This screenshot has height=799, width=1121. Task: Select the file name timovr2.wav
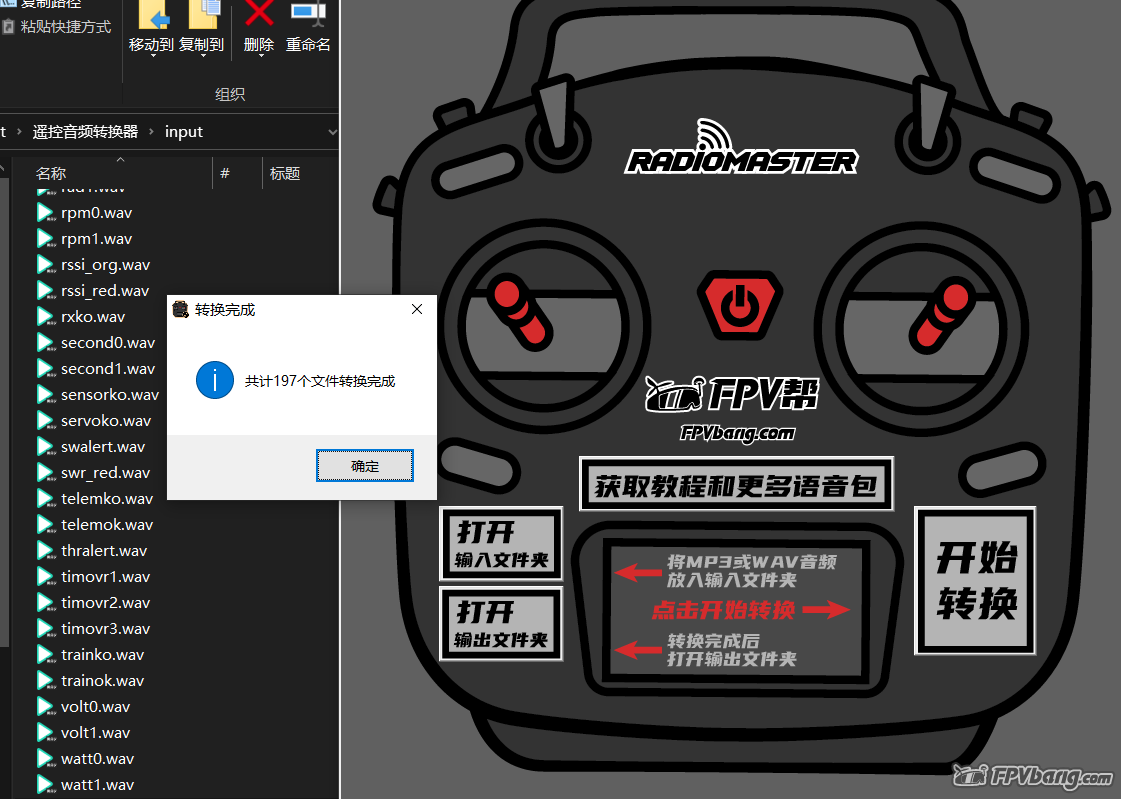(x=105, y=602)
